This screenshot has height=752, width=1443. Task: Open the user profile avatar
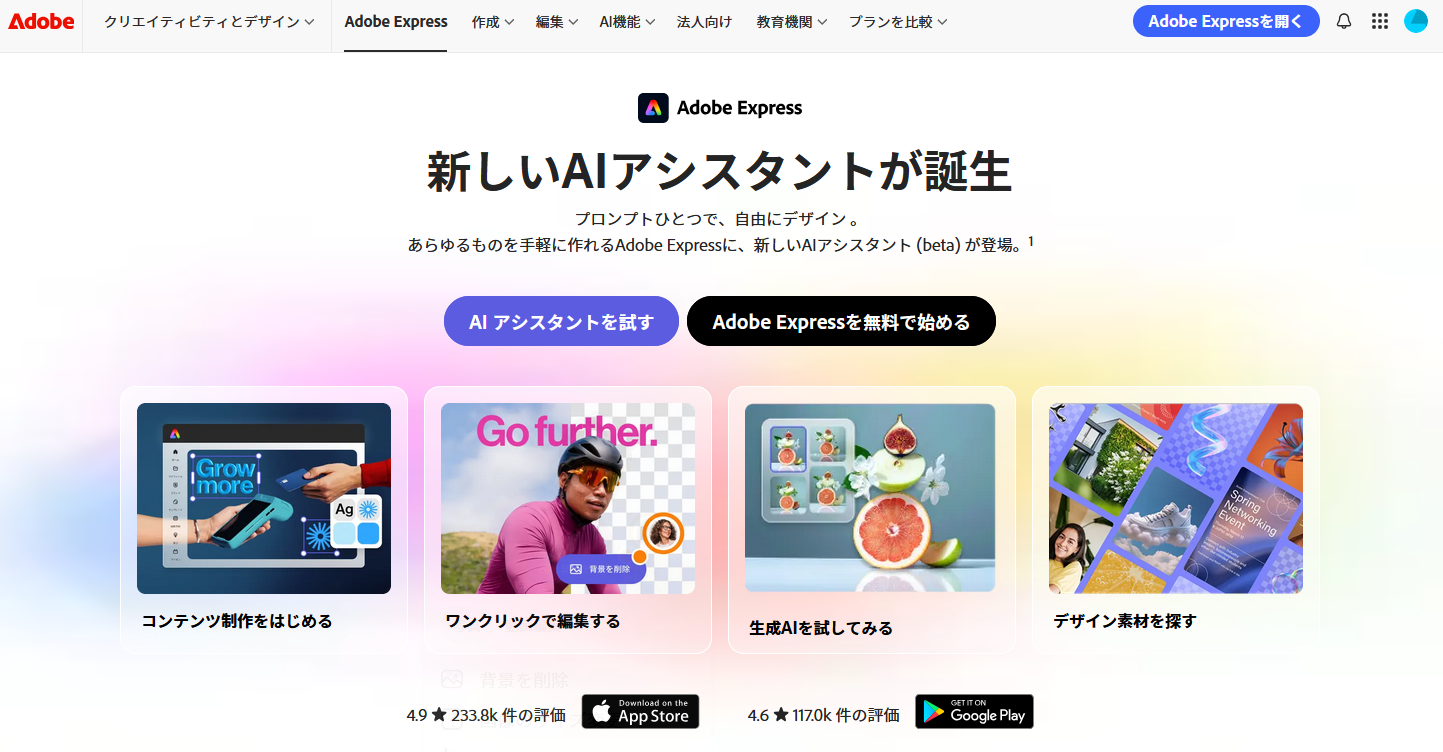pyautogui.click(x=1416, y=21)
